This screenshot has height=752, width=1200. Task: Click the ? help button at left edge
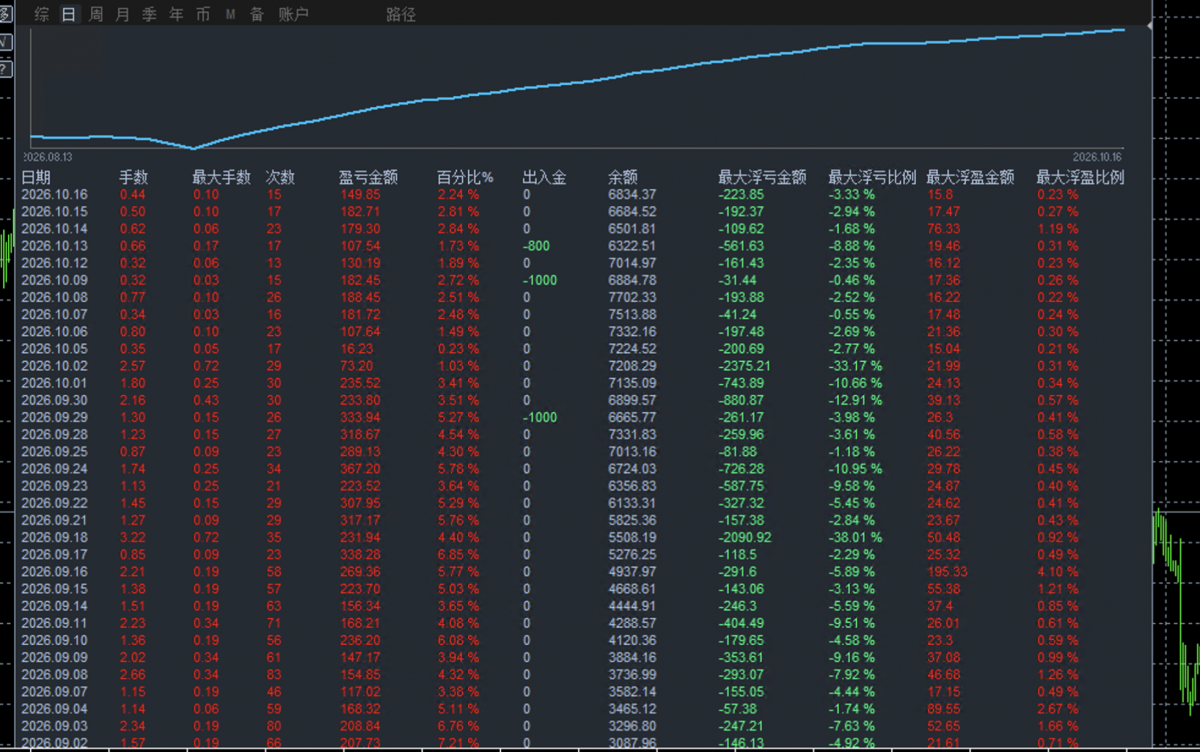[5, 69]
